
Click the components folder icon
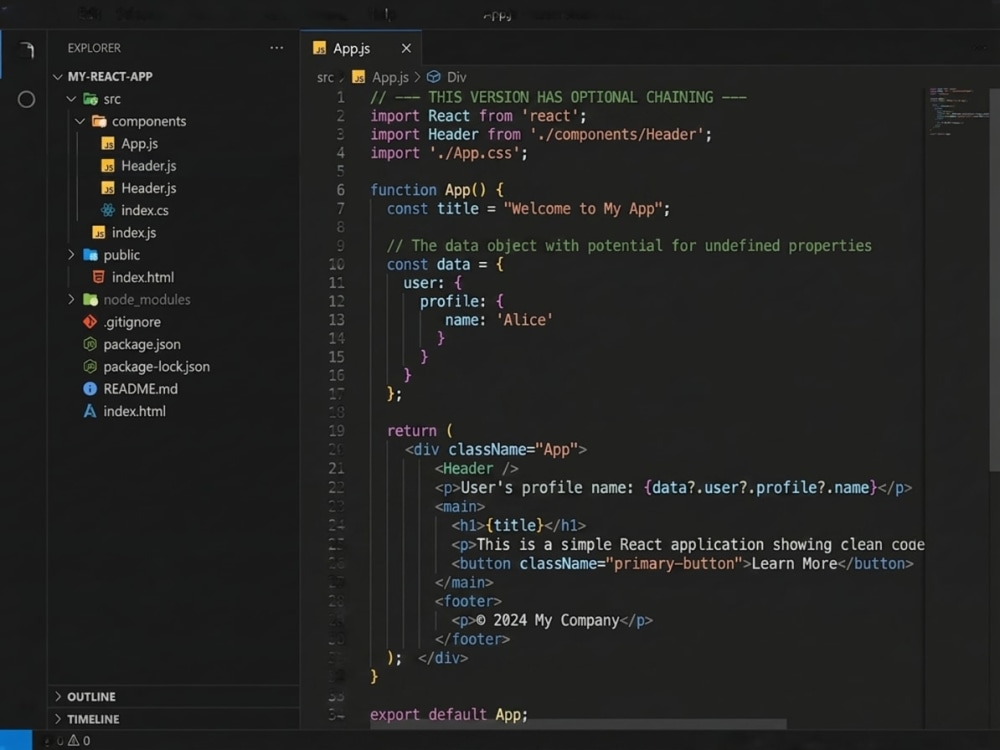pyautogui.click(x=99, y=121)
